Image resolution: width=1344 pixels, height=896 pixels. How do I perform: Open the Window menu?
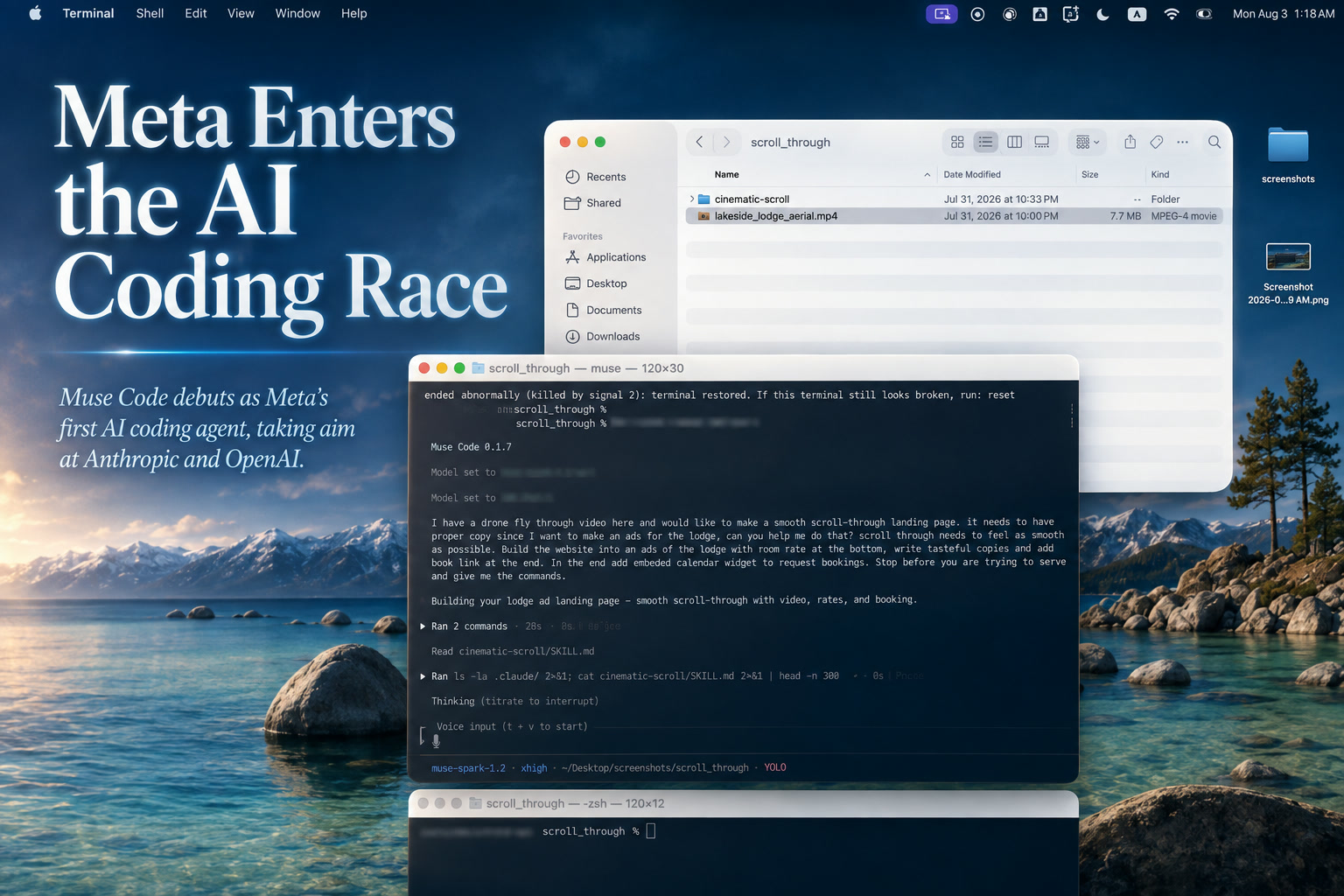[297, 13]
